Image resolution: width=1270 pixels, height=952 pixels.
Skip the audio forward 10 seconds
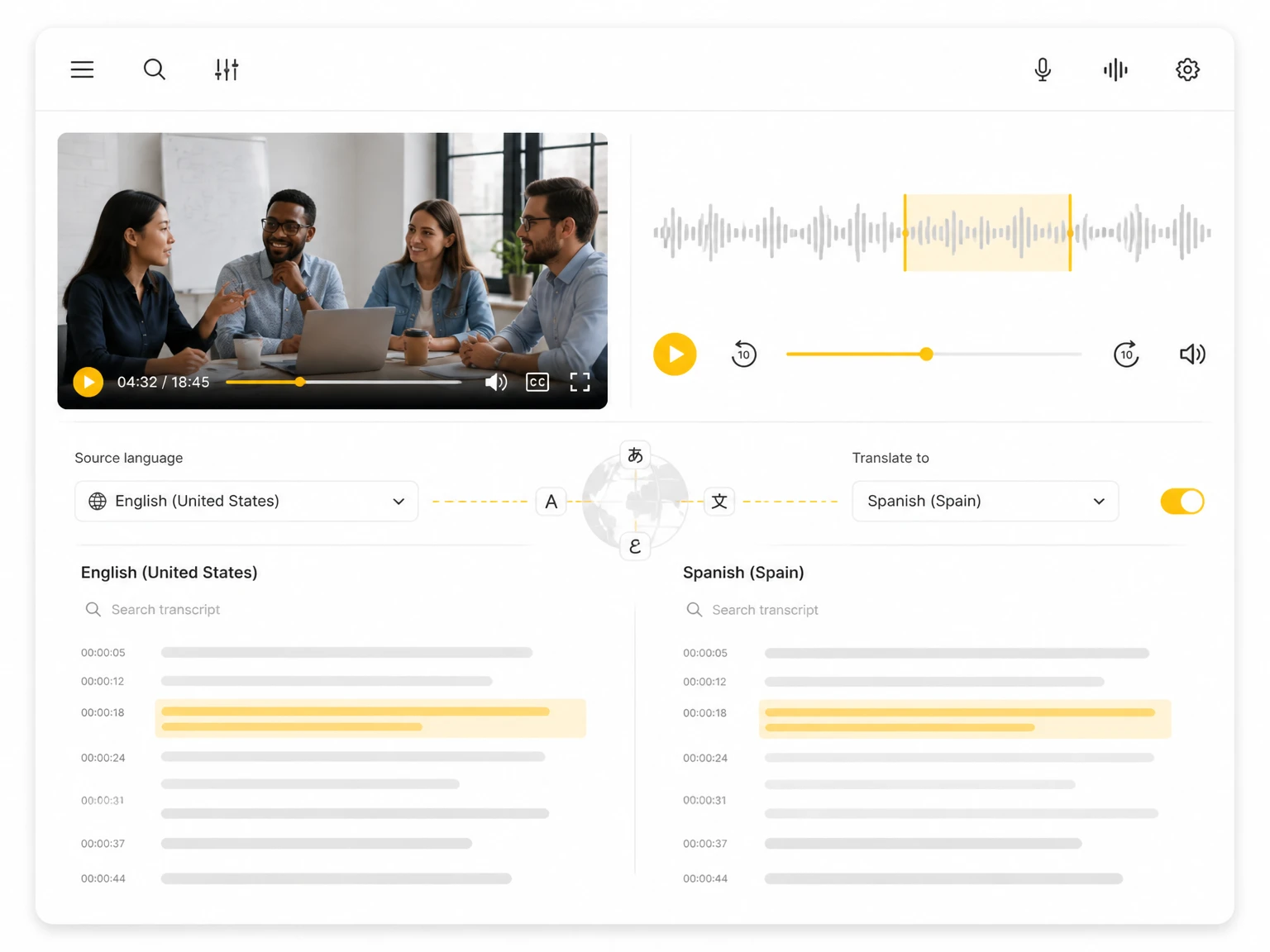(x=1126, y=354)
